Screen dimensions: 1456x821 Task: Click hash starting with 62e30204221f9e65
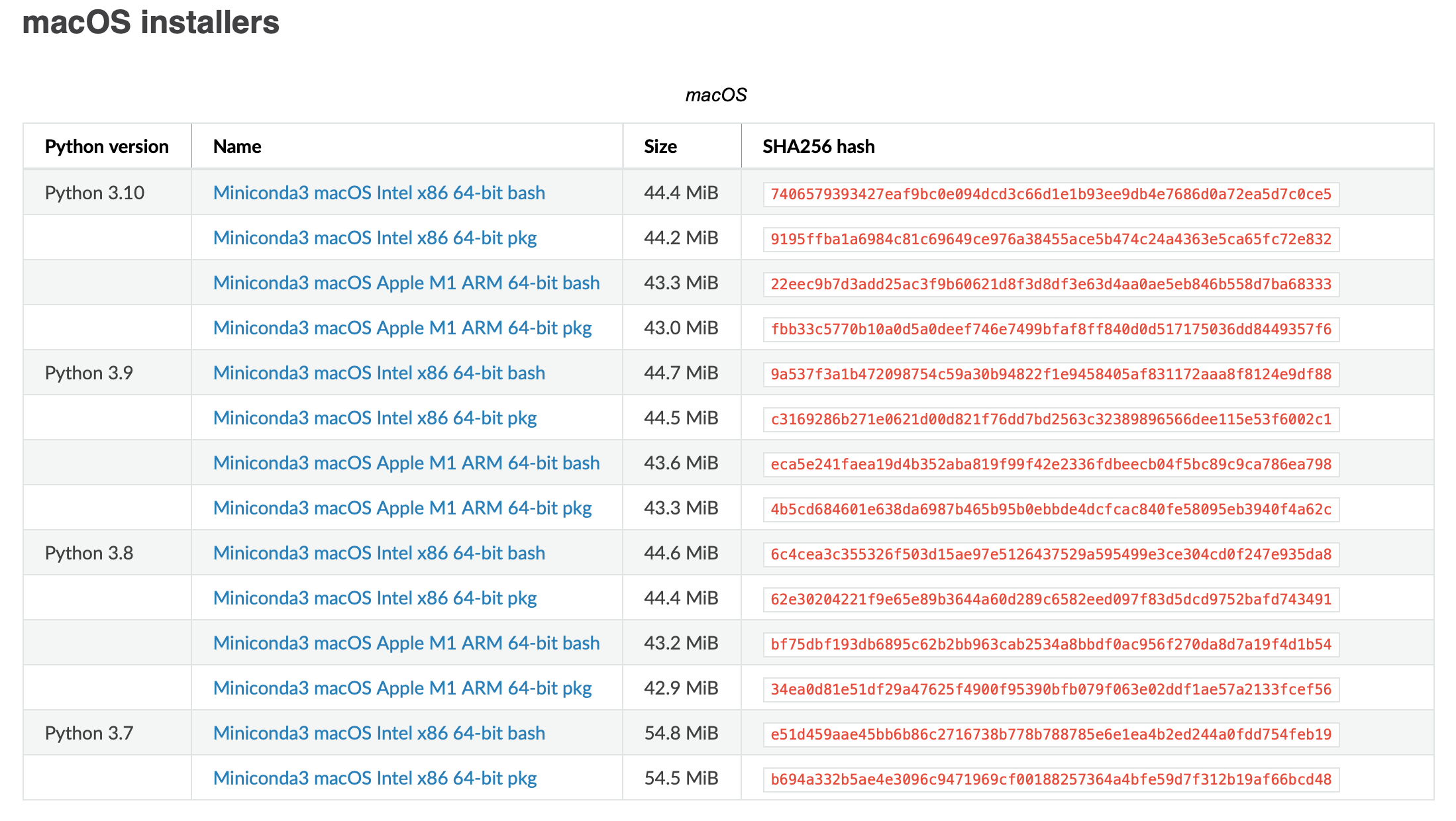pyautogui.click(x=1051, y=599)
